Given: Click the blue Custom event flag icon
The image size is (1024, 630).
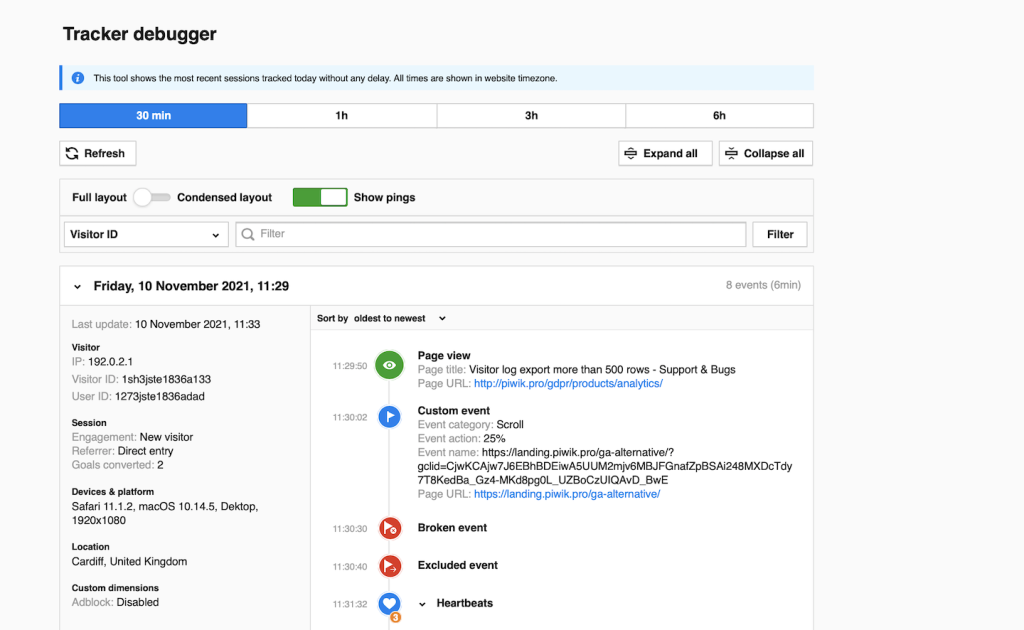Looking at the screenshot, I should point(390,416).
